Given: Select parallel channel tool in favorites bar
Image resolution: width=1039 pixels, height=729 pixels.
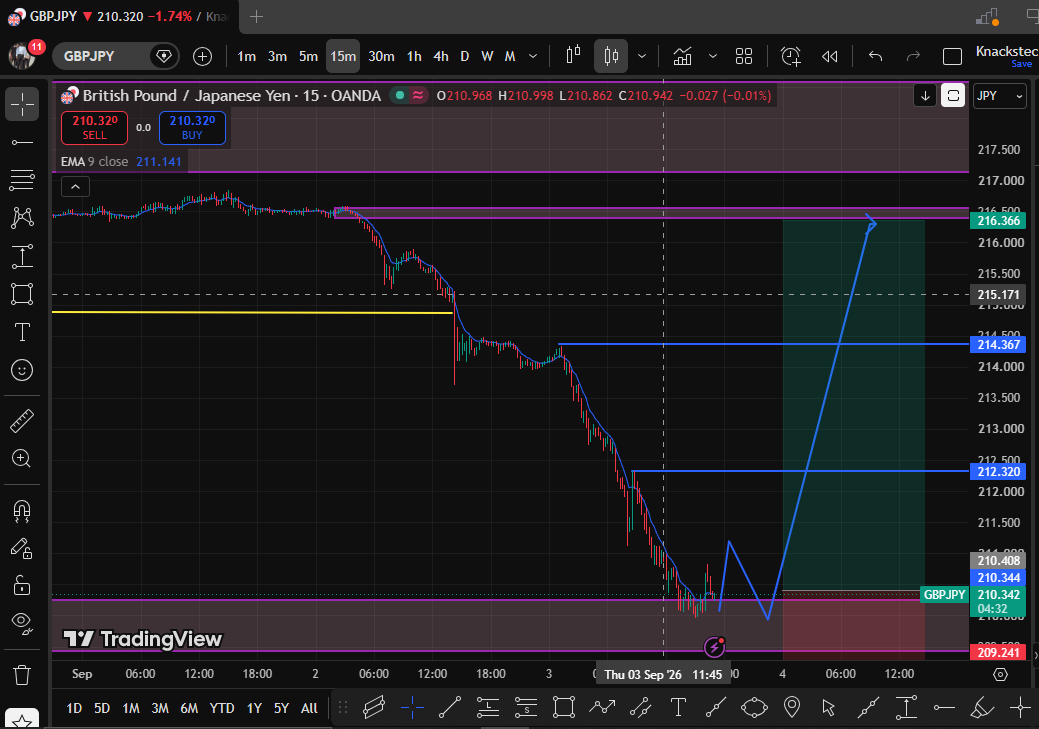Looking at the screenshot, I should (x=374, y=707).
